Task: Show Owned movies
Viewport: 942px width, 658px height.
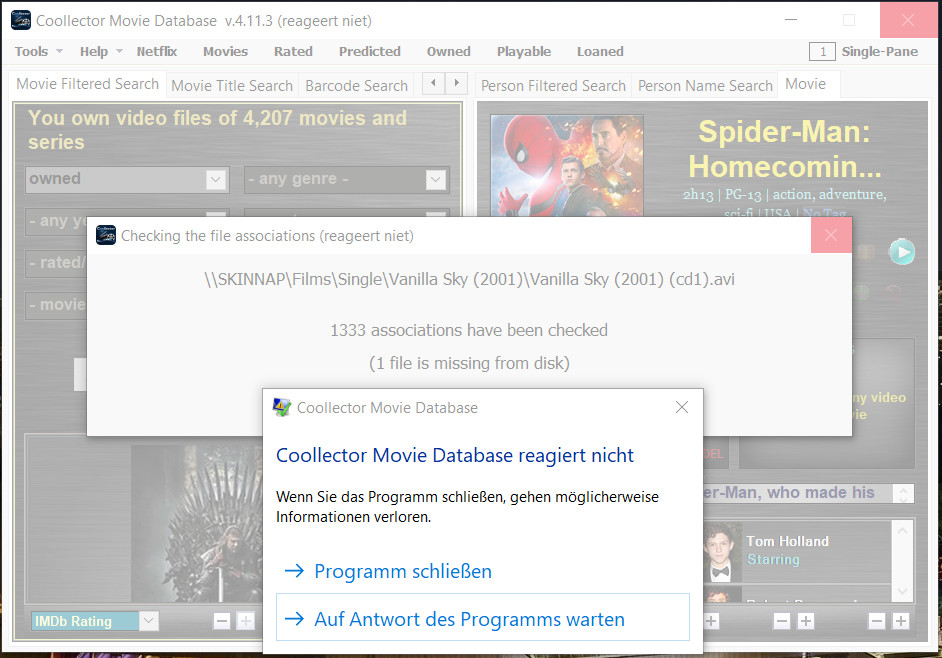Action: click(448, 52)
